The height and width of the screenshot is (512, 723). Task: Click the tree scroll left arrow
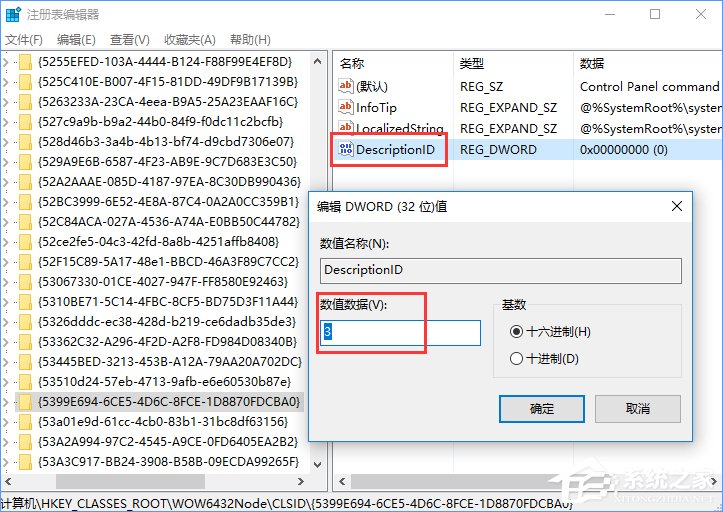(x=8, y=482)
